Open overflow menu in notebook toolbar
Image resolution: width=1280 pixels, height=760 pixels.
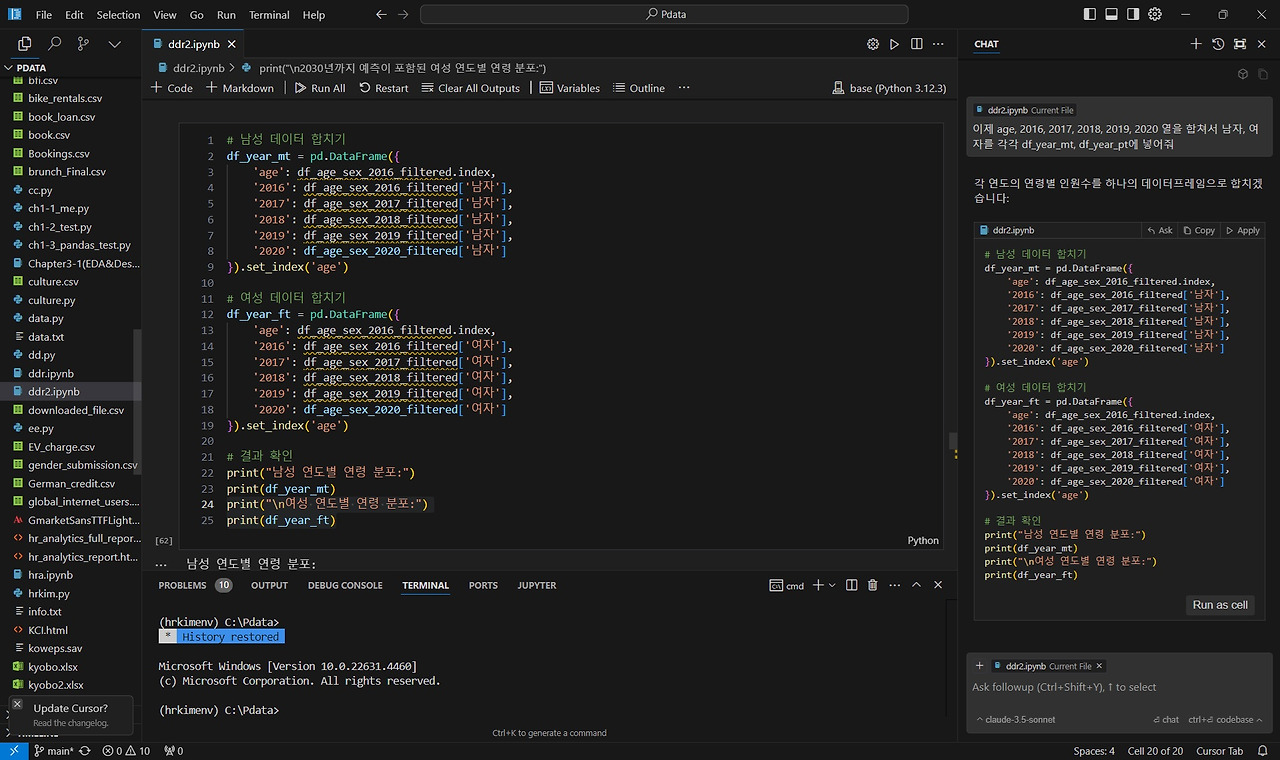[x=684, y=88]
